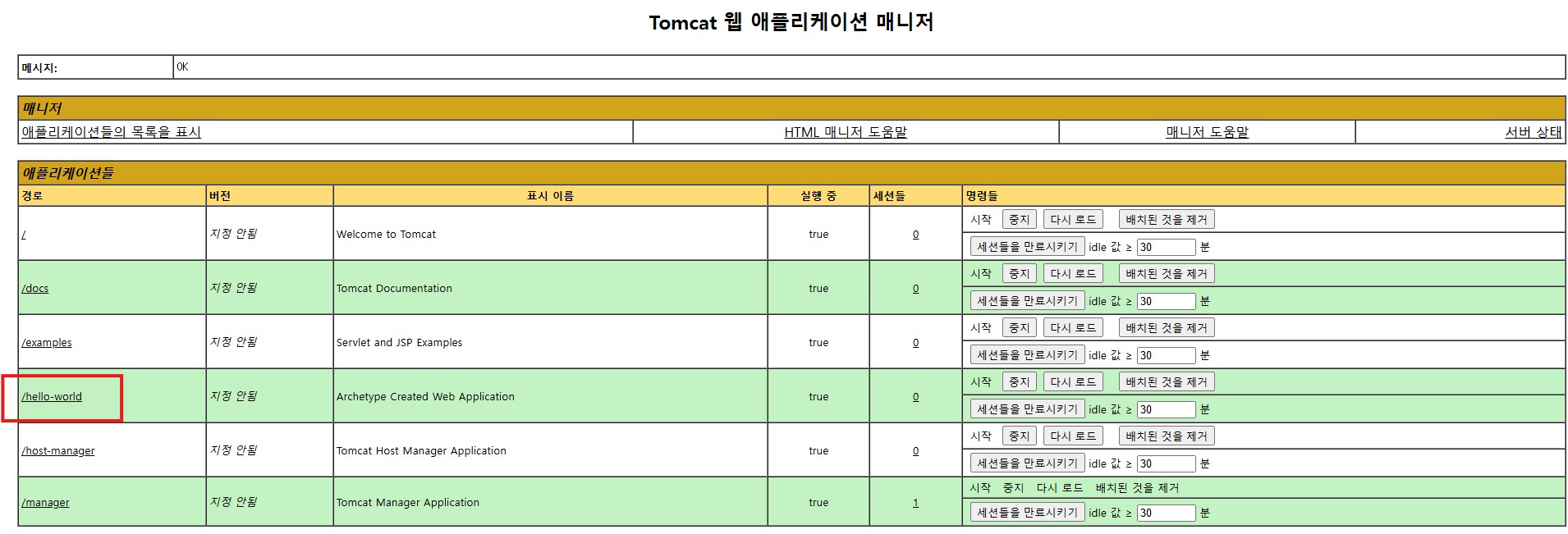Screen dimensions: 1568x534
Task: Click idle value field in Welcome to Tomcat row
Action: click(x=1166, y=247)
